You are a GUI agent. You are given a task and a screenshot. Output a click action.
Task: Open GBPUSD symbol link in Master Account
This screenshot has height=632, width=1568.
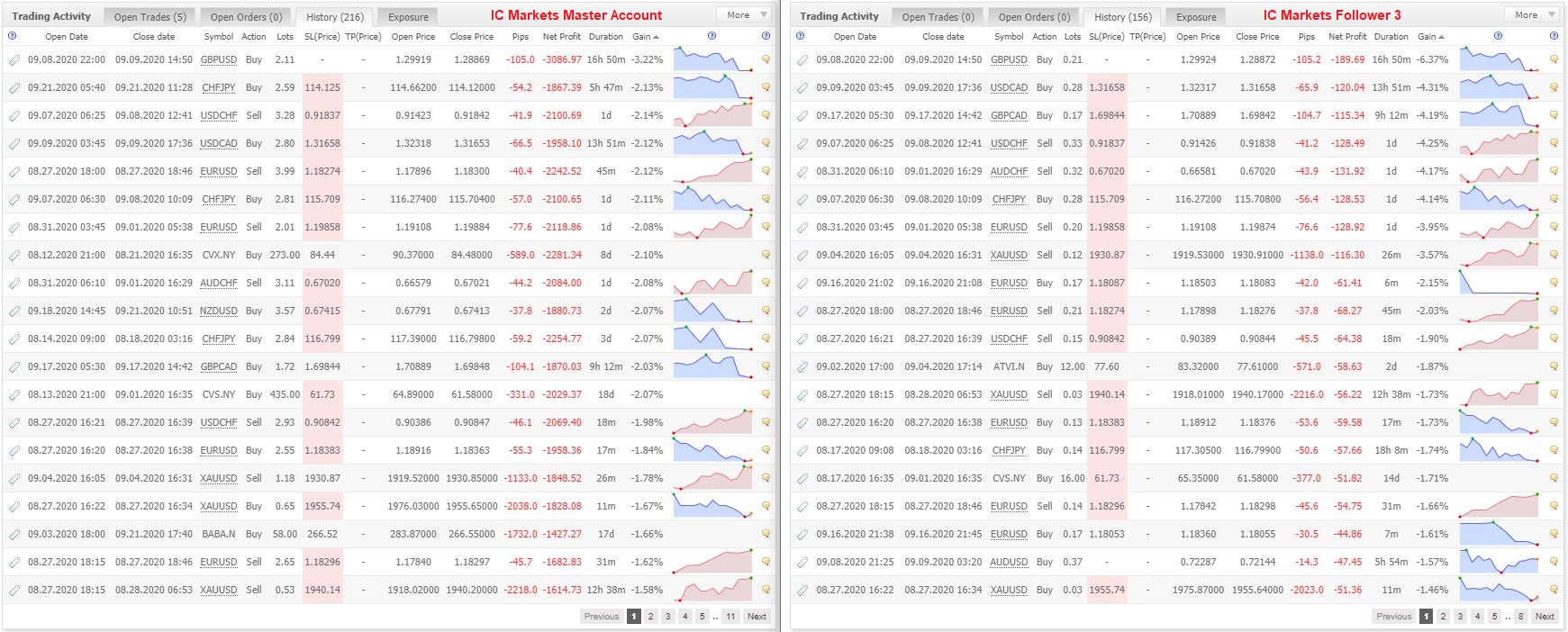[x=219, y=60]
